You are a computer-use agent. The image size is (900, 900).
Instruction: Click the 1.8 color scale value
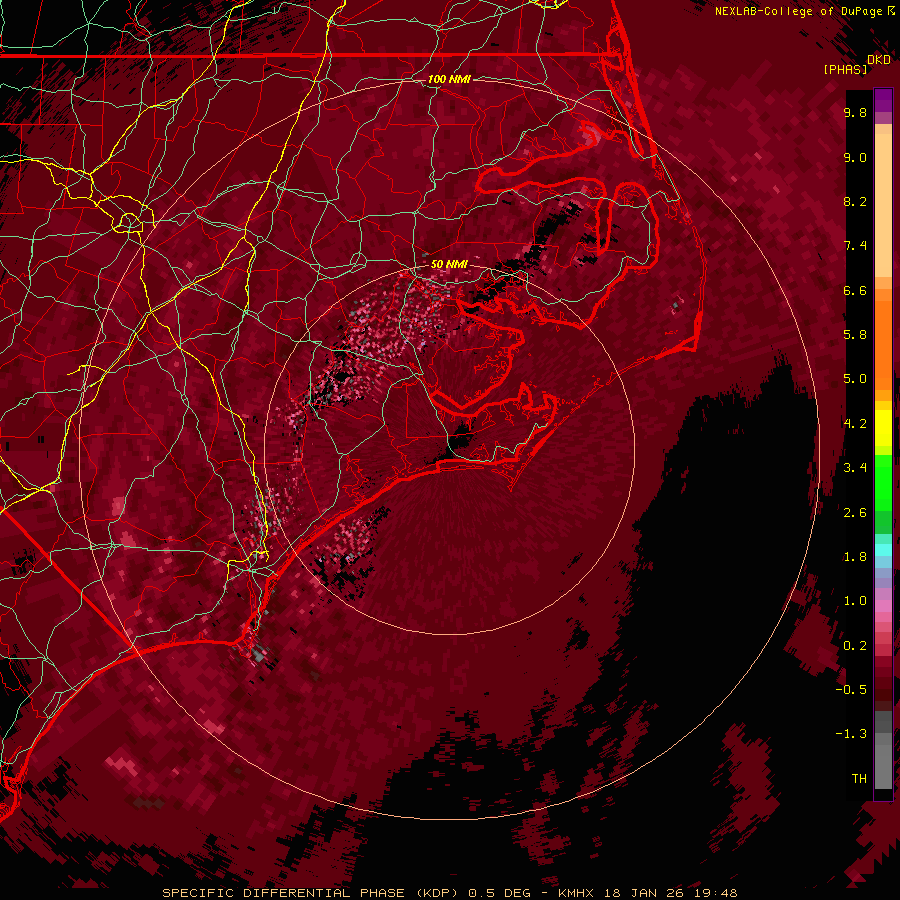click(x=855, y=557)
